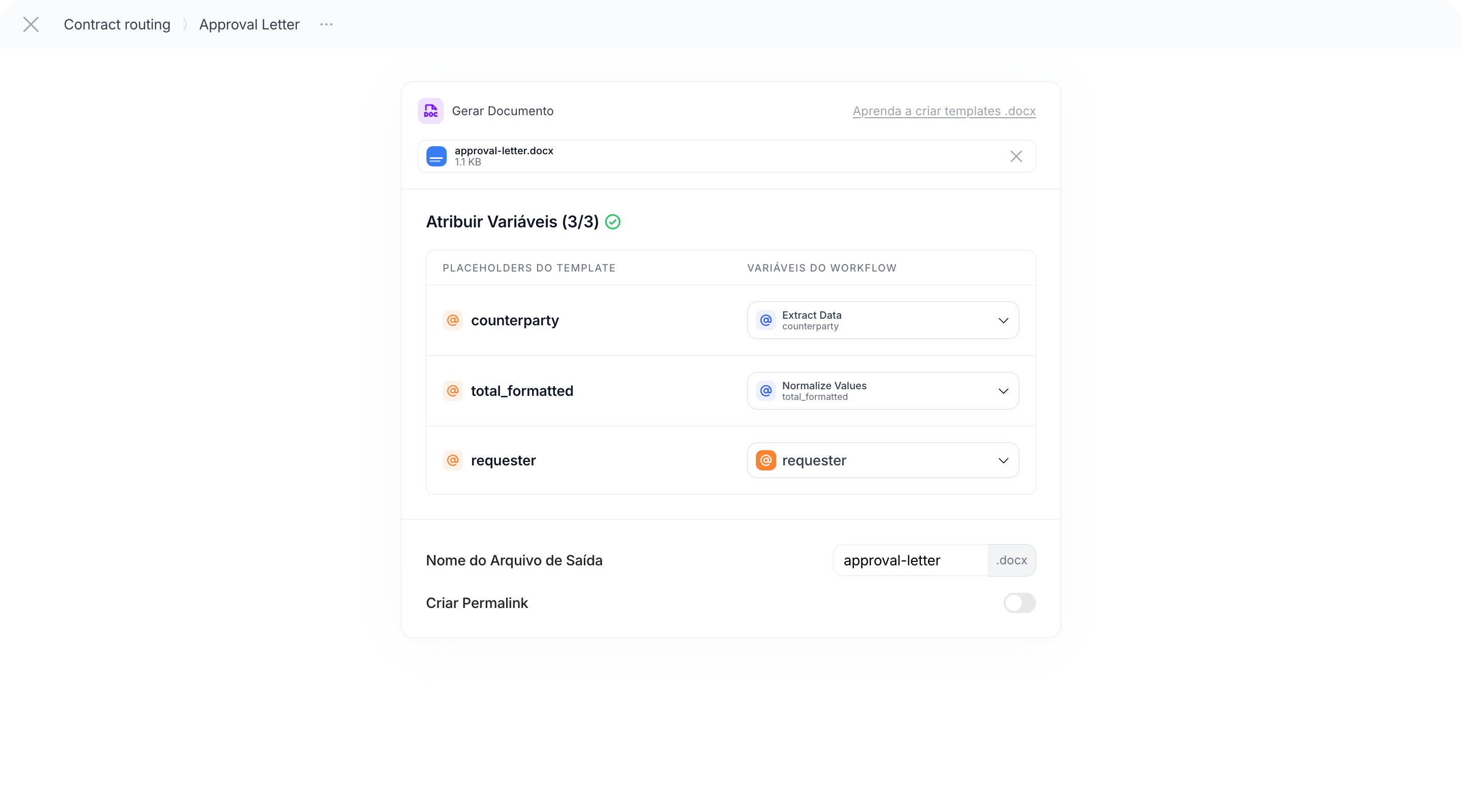Select the Approval Letter breadcrumb

click(x=249, y=24)
